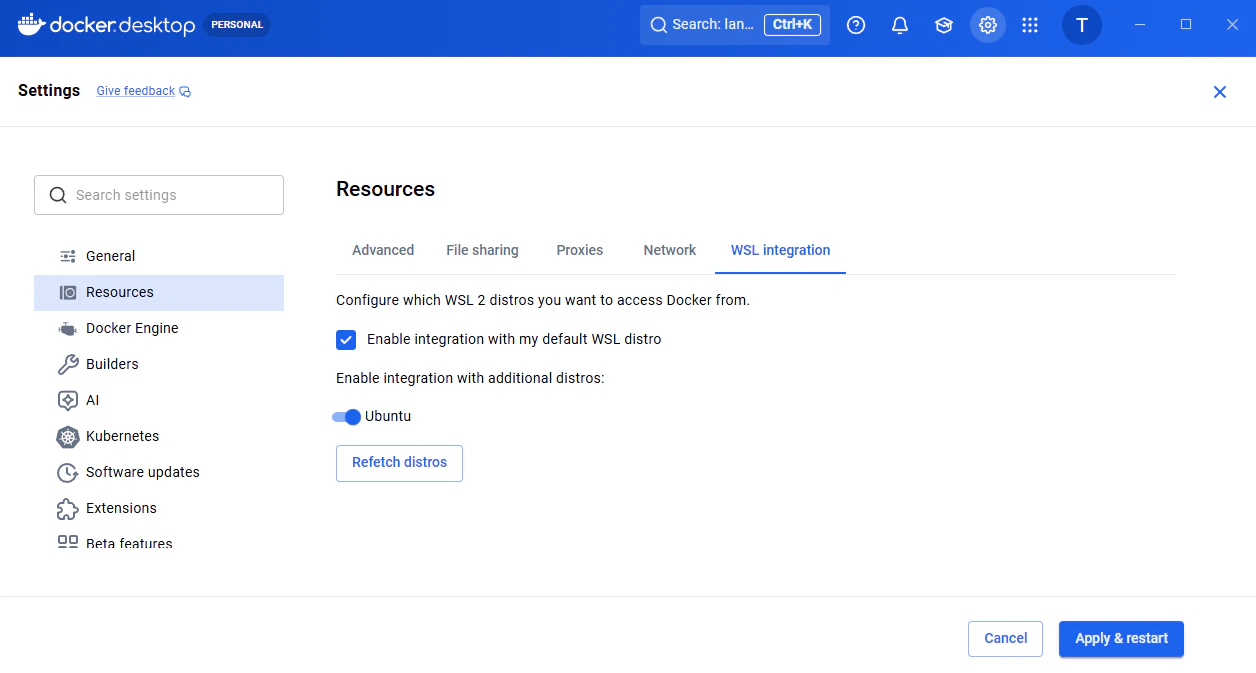Click the feedback icon beside Give feedback

pyautogui.click(x=185, y=92)
